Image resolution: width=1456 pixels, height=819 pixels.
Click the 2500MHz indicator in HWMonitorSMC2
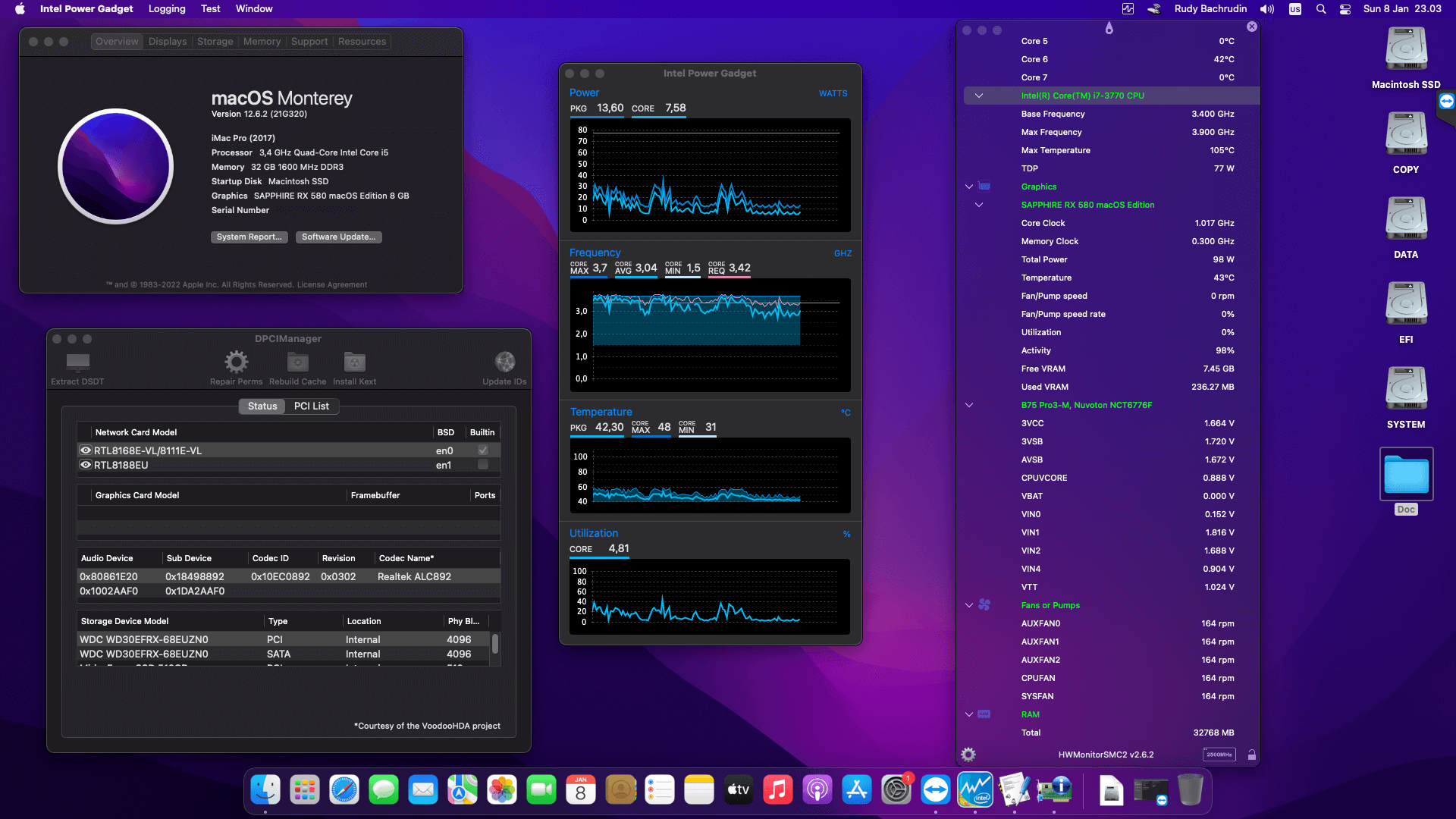click(x=1219, y=755)
